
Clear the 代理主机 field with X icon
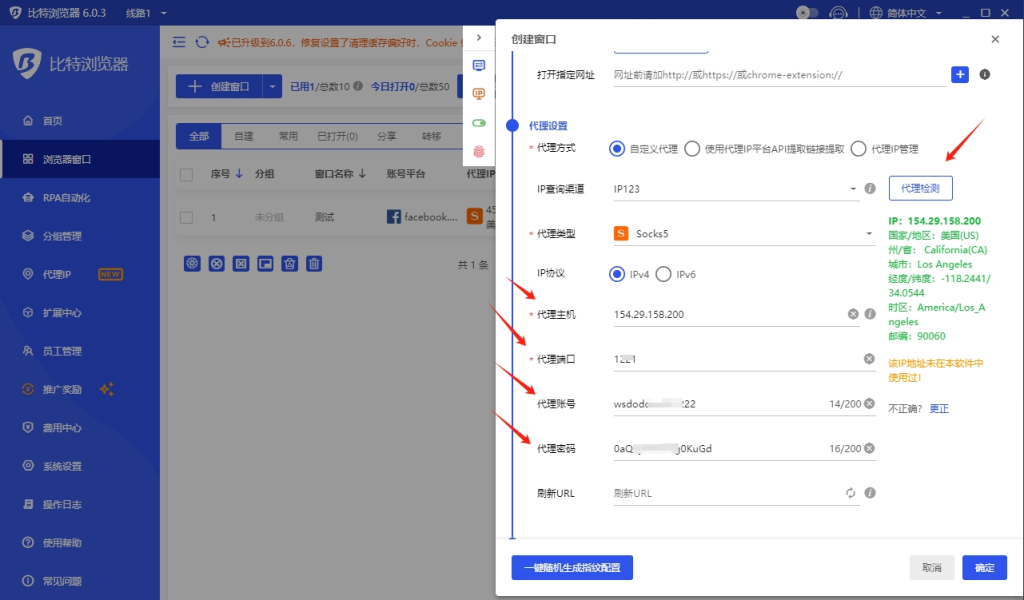[x=853, y=314]
